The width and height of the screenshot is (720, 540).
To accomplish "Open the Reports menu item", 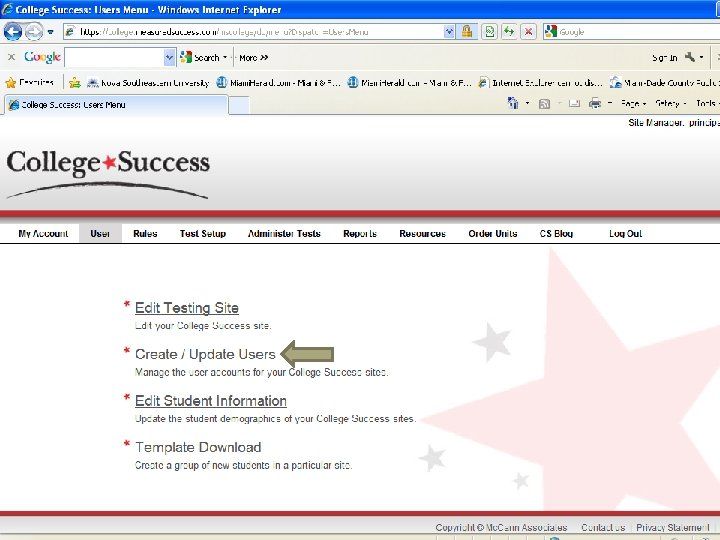I will click(x=360, y=233).
